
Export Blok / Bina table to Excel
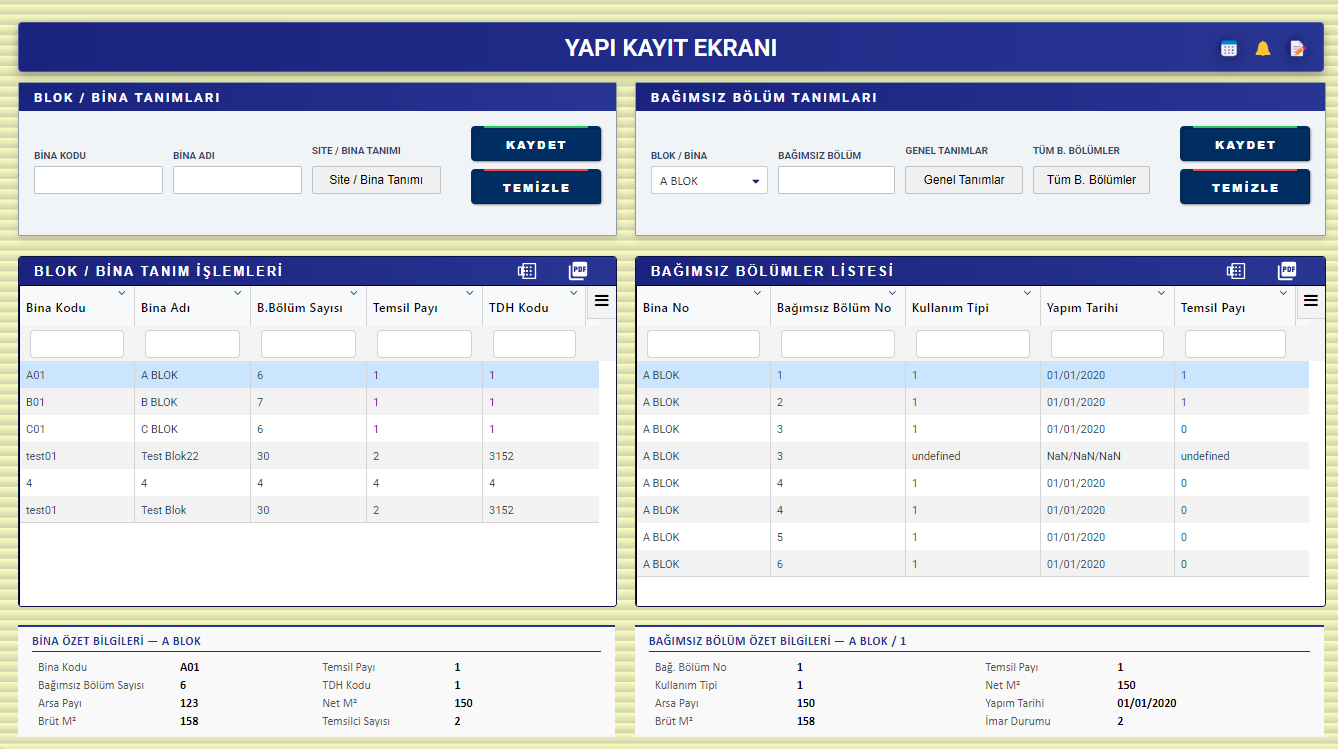point(527,271)
